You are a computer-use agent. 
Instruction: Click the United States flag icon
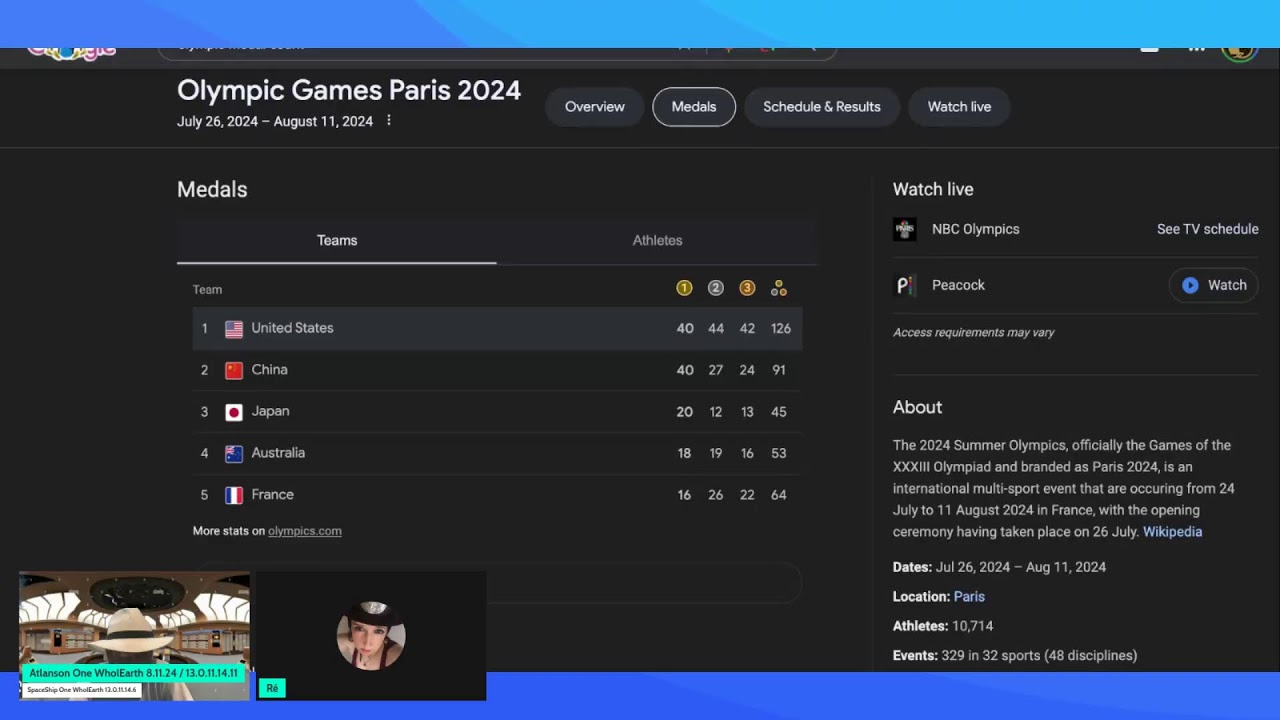(234, 329)
